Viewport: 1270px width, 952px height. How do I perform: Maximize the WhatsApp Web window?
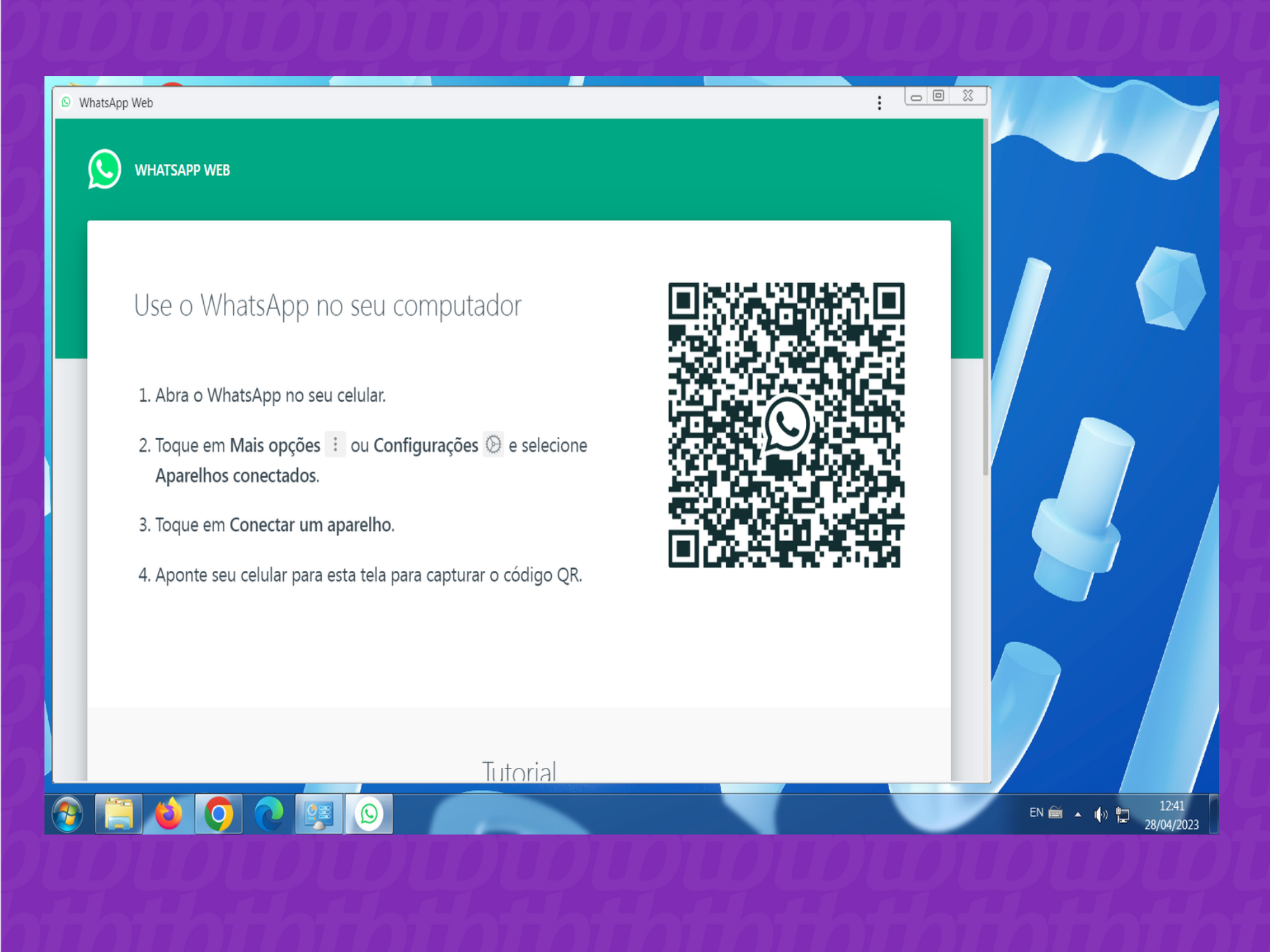939,96
